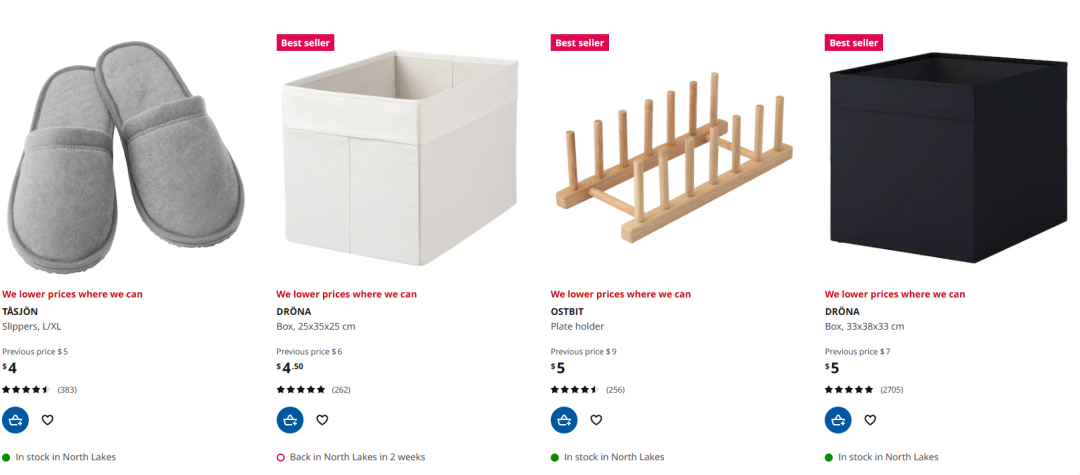Add white DRÖNA box to cart
The image size is (1080, 475).
click(x=290, y=420)
